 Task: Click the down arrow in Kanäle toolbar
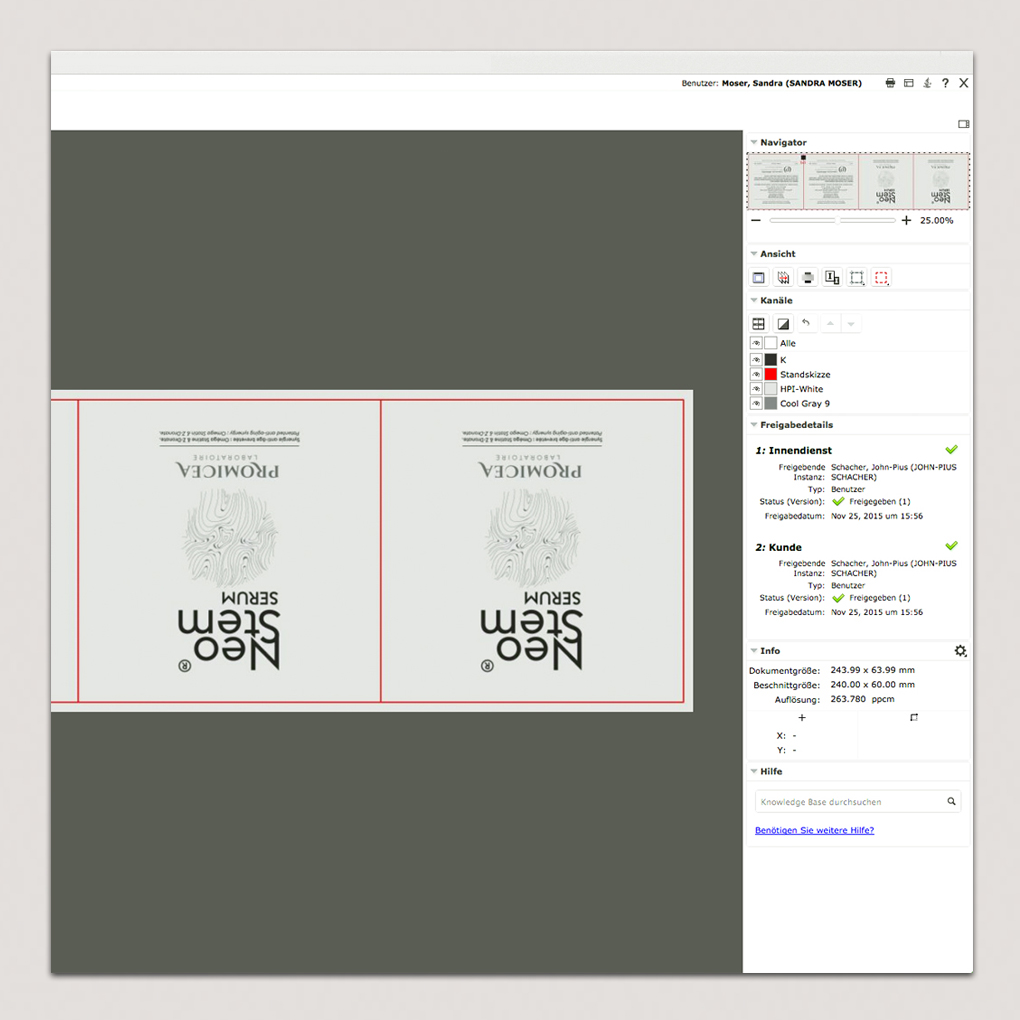851,323
